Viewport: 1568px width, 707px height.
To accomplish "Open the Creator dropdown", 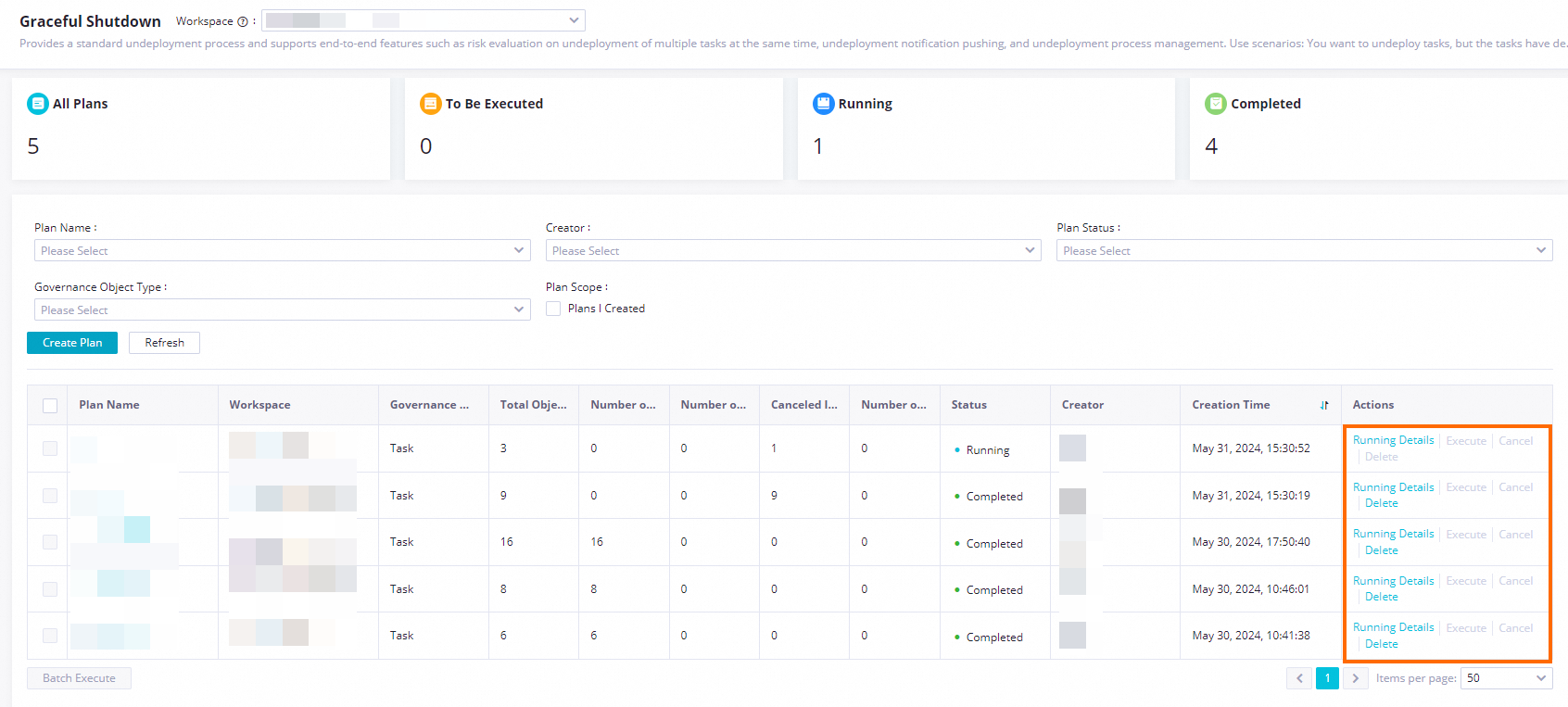I will coord(793,251).
